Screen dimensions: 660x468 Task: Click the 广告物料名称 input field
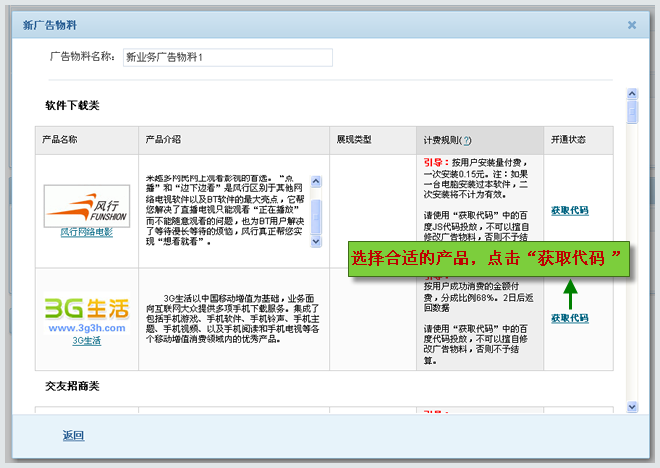[x=228, y=57]
